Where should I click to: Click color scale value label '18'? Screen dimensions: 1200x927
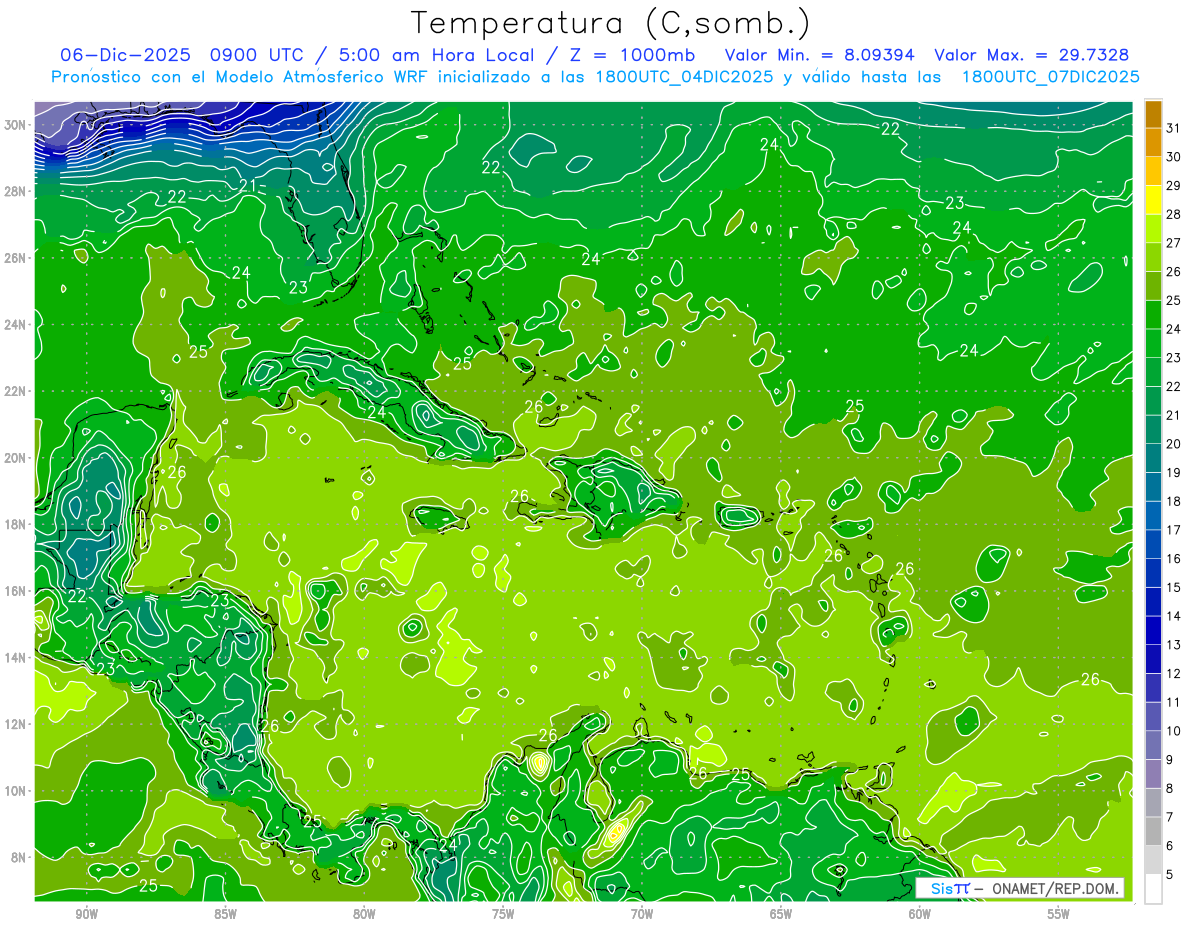tap(1174, 501)
